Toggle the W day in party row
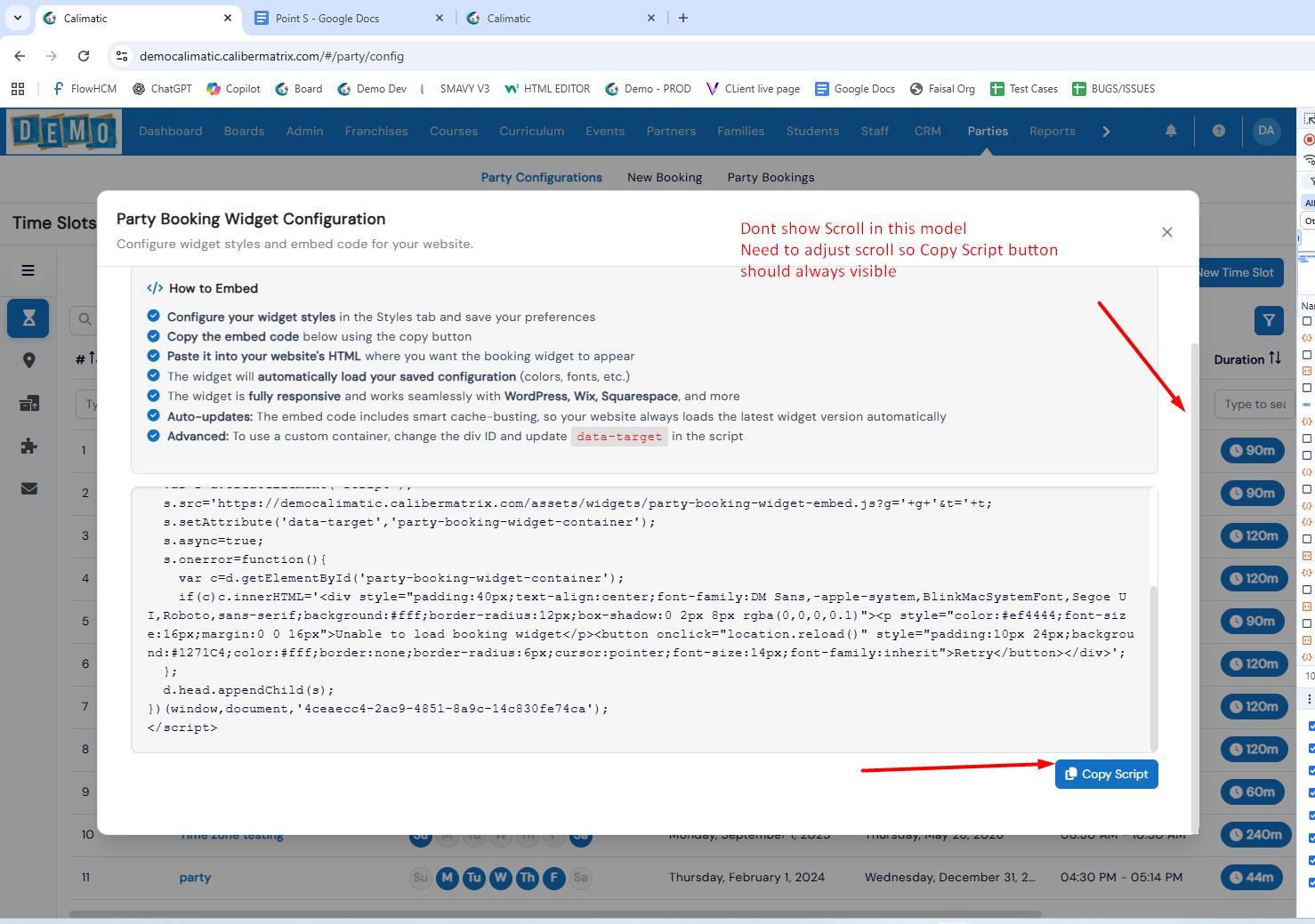1315x924 pixels. coord(501,878)
